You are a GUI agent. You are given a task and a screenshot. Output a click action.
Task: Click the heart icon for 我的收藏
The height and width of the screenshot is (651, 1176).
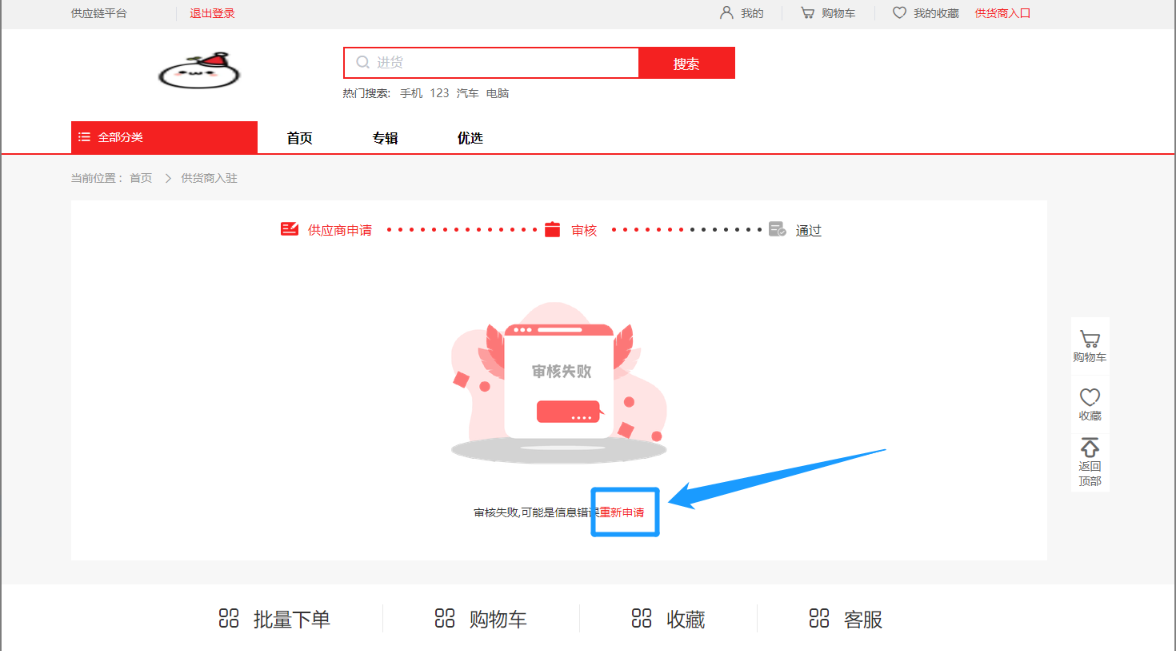(x=899, y=13)
